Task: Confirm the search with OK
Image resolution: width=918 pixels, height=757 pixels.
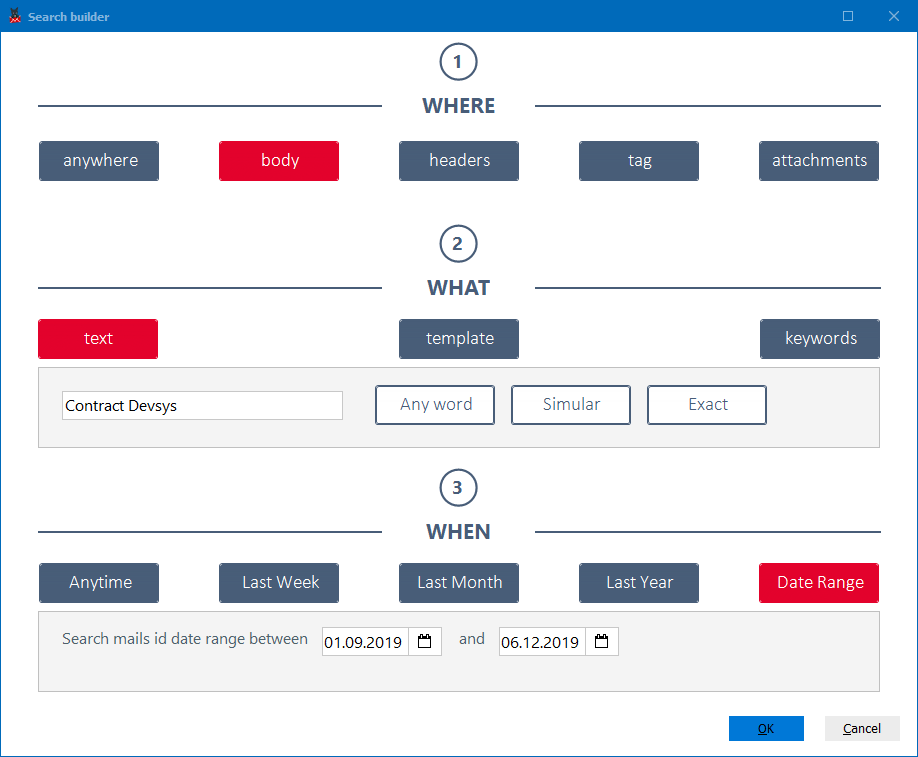Action: tap(766, 728)
